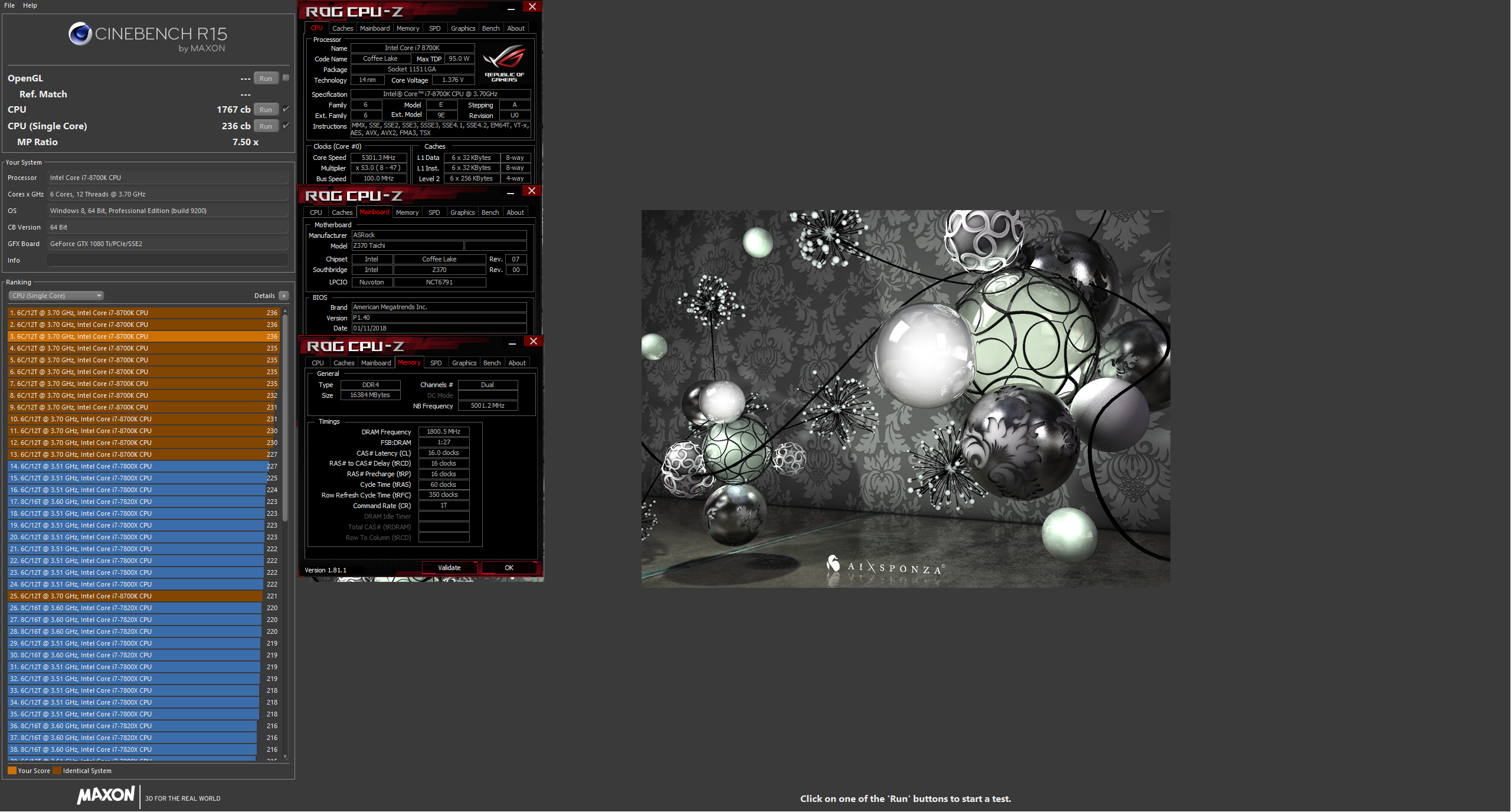Image resolution: width=1511 pixels, height=812 pixels.
Task: Click the Republic of Gamers logo
Action: pos(504,64)
